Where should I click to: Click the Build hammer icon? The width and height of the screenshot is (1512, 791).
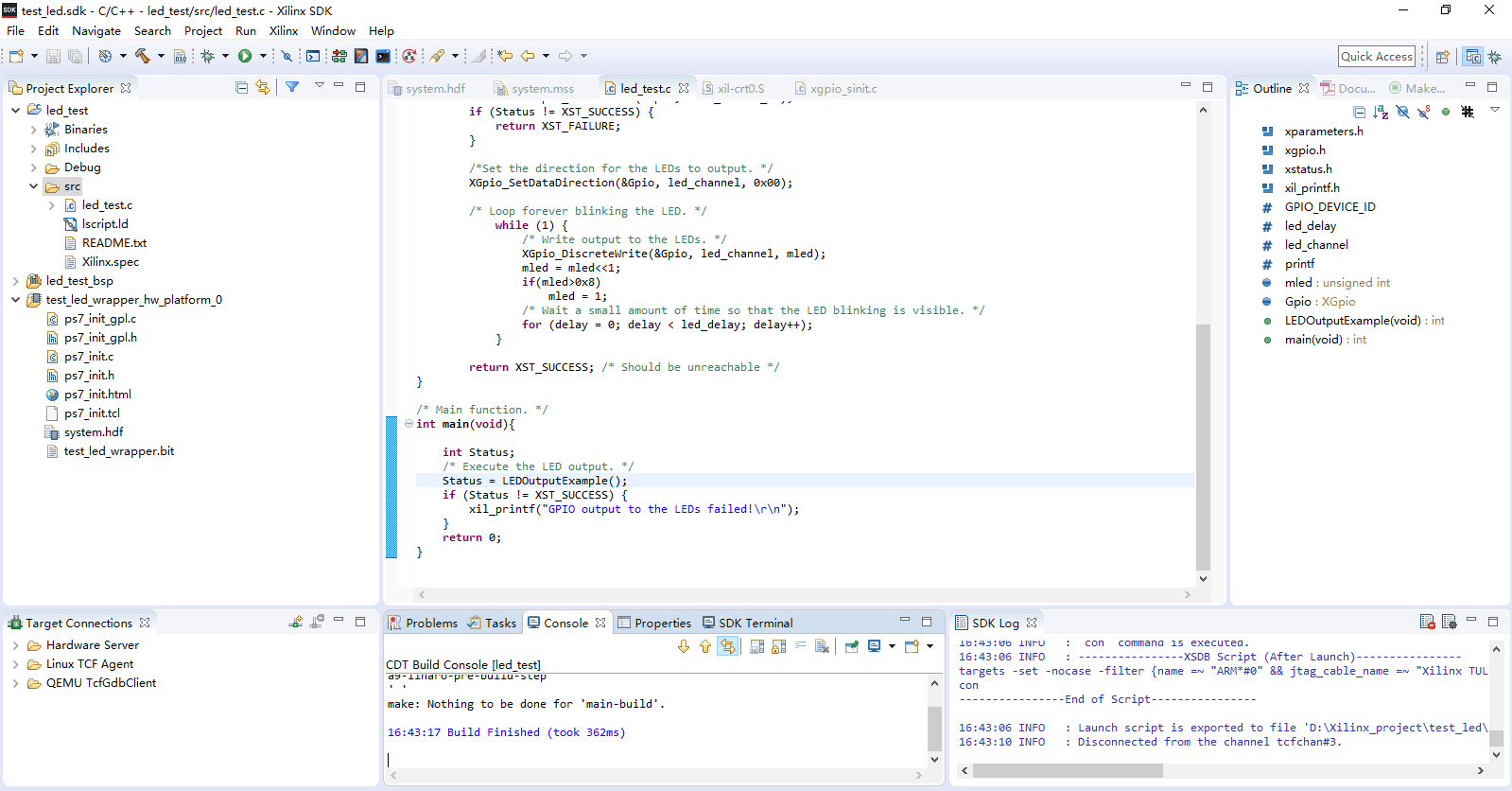(142, 56)
